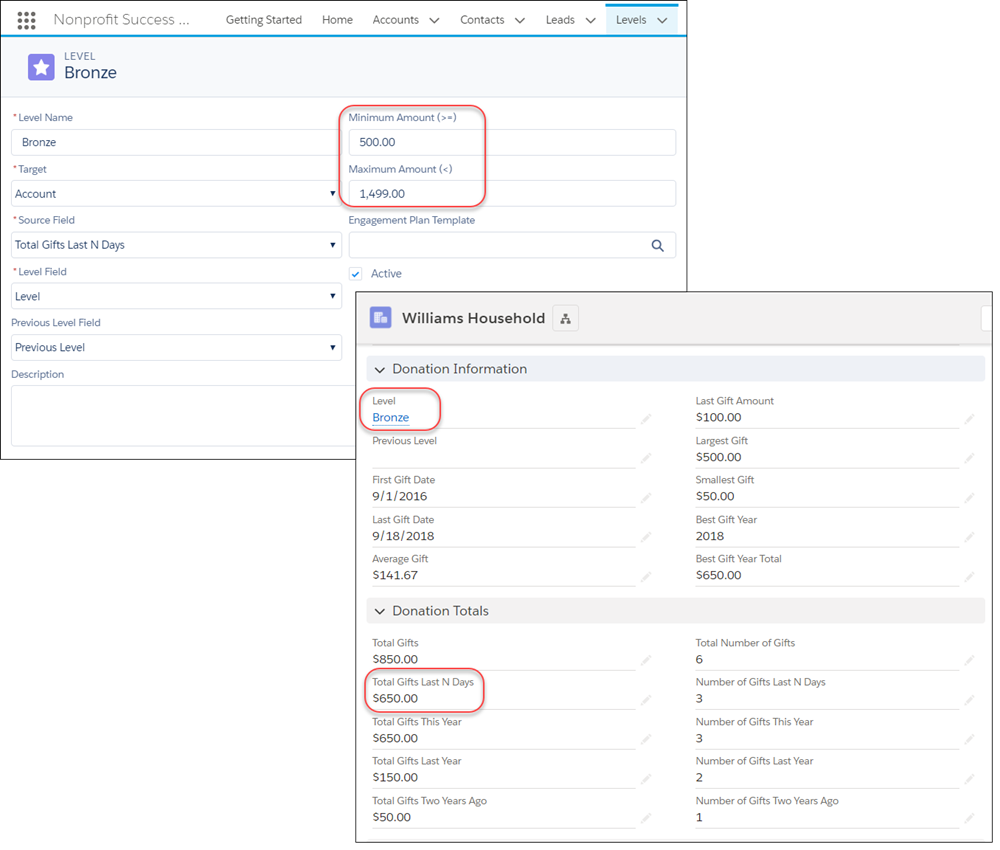Image resolution: width=1000 pixels, height=850 pixels.
Task: Collapse the Donation Information section
Action: 380,370
